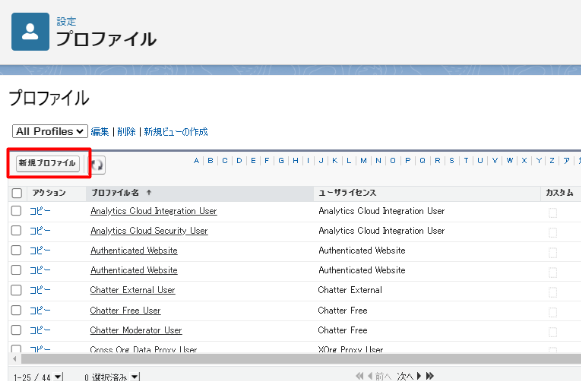Screen dimensions: 581x381
Task: Refresh the profile list with refresh icon
Action: tap(97, 165)
